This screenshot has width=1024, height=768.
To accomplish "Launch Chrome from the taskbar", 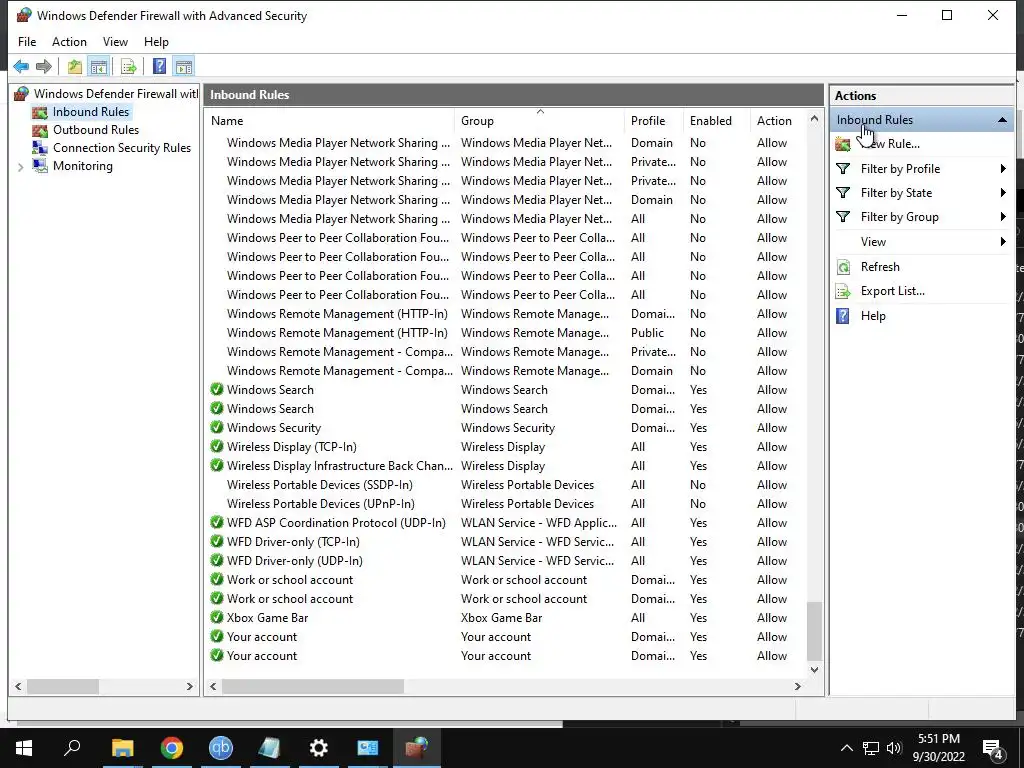I will pos(172,748).
